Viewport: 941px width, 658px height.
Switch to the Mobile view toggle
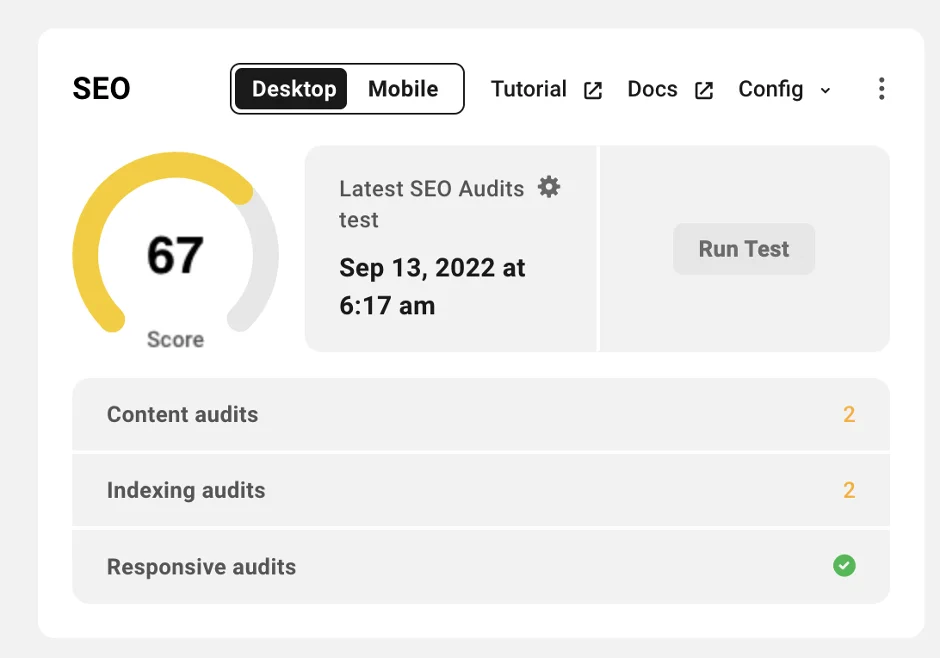pyautogui.click(x=403, y=89)
